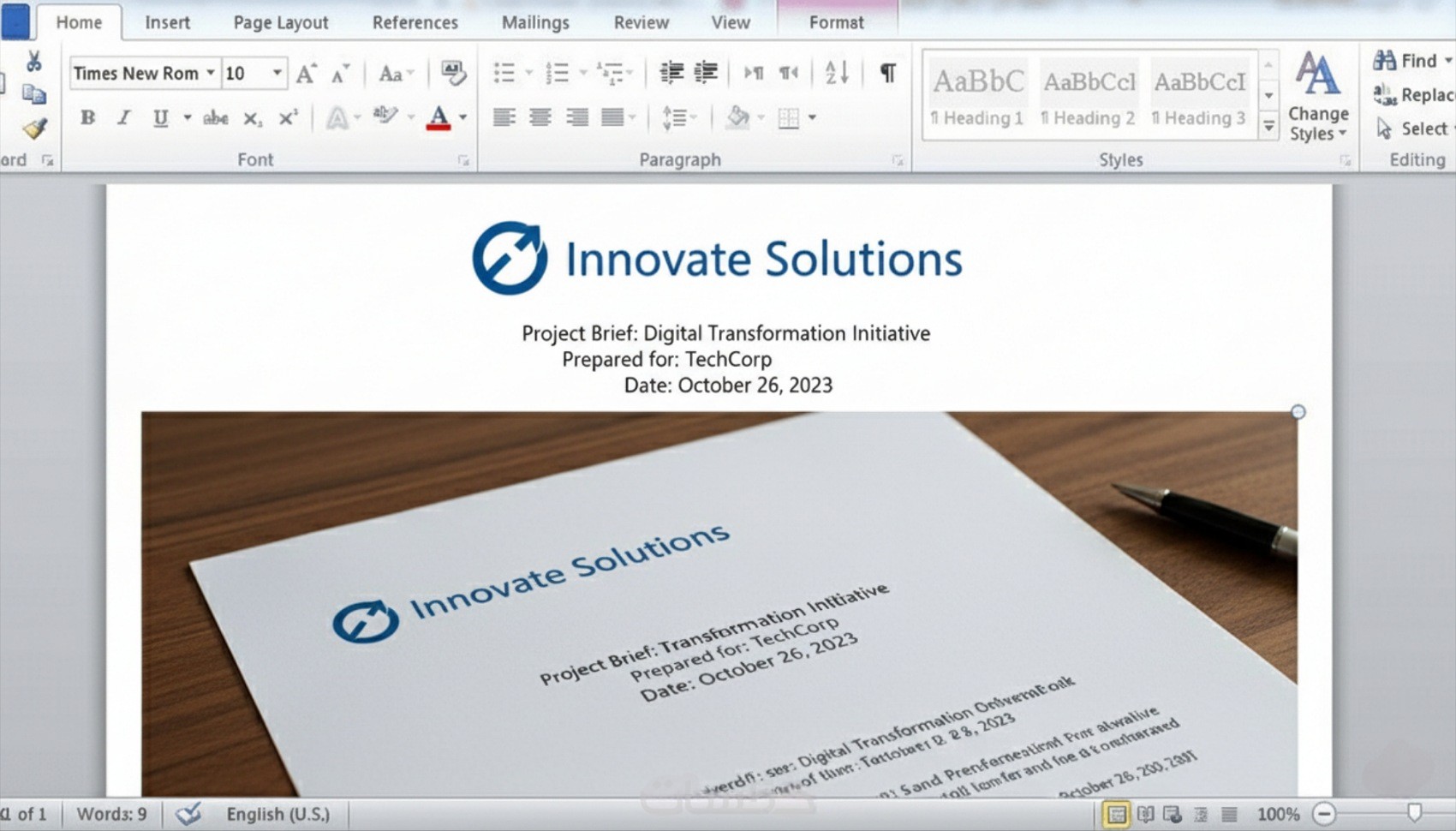This screenshot has width=1456, height=831.
Task: Toggle Subscript formatting
Action: point(252,117)
